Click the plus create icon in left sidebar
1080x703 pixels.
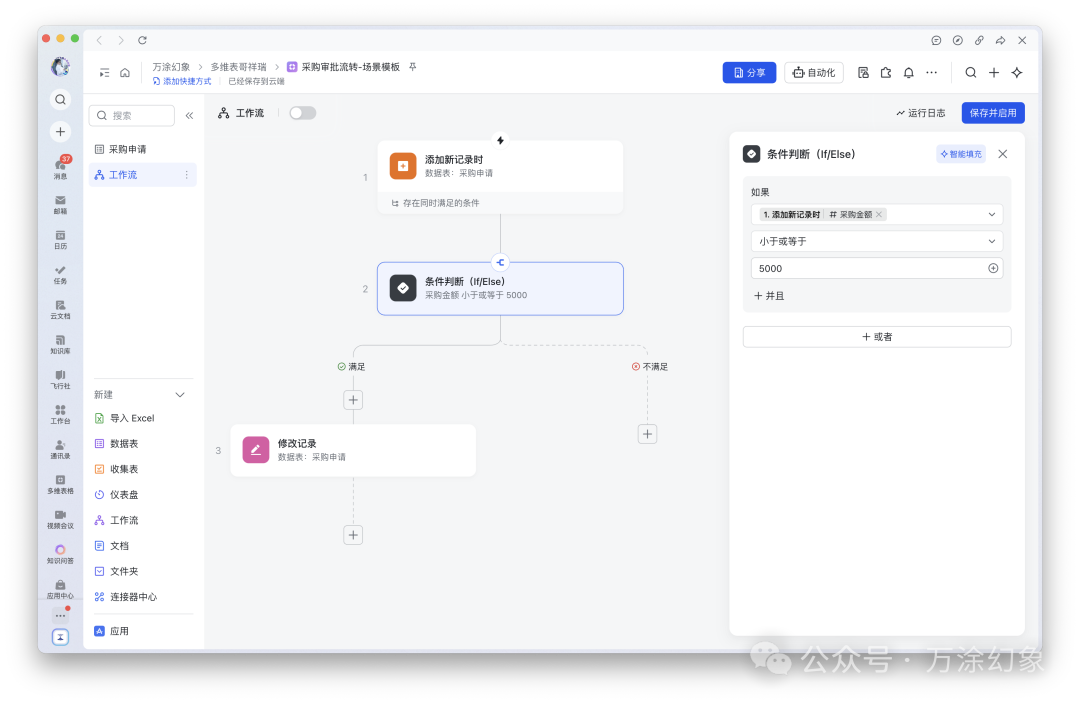[61, 132]
